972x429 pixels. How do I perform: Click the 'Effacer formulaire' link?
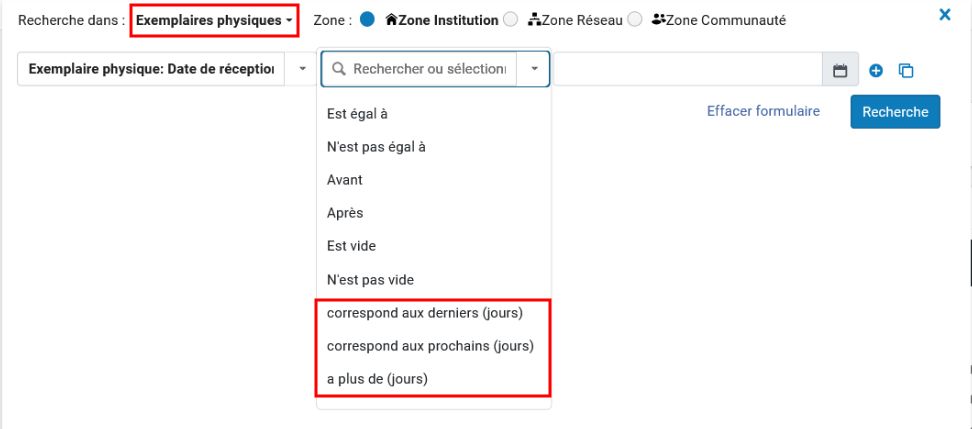763,111
